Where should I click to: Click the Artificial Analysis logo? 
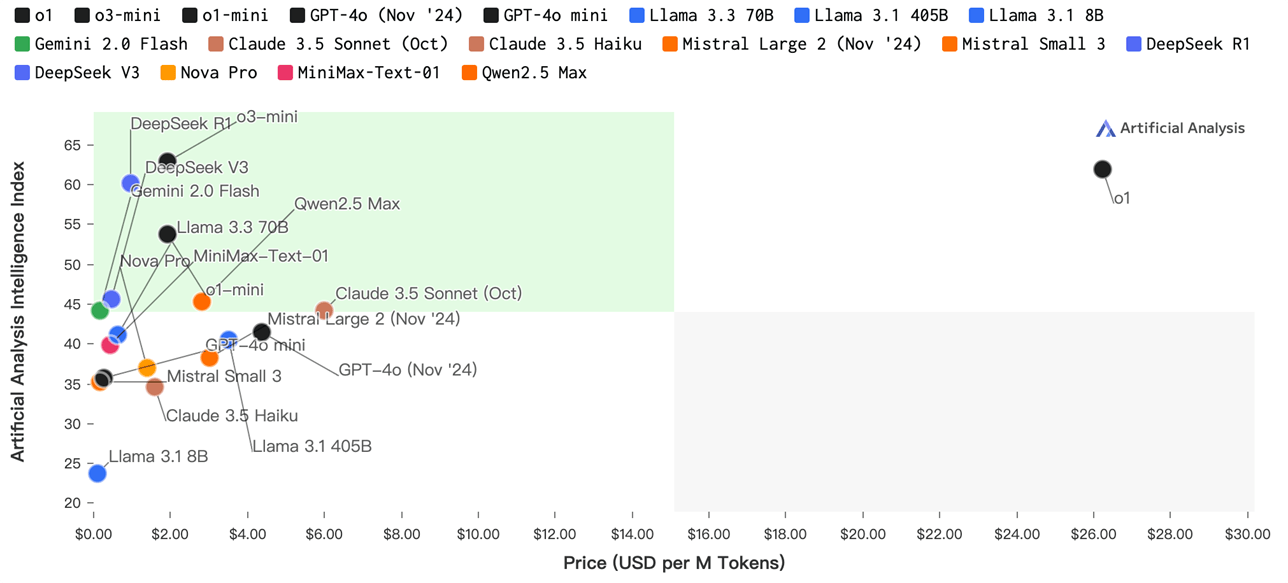[x=1170, y=128]
